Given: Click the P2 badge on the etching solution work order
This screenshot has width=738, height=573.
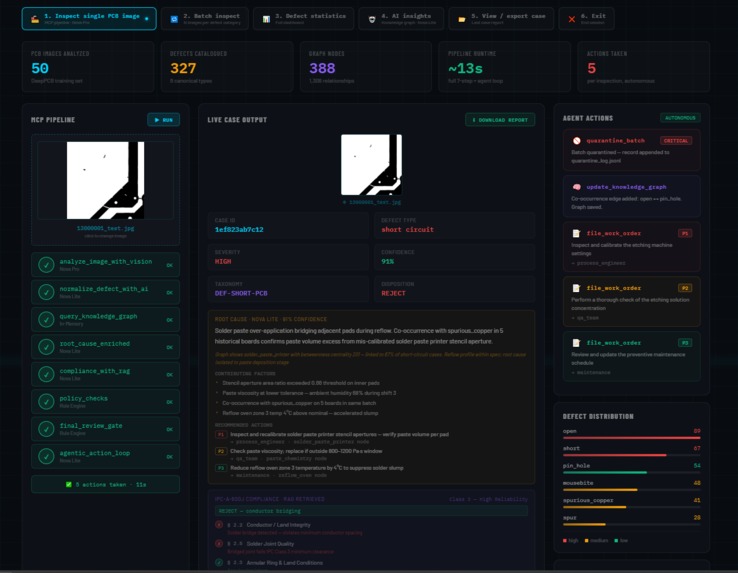Looking at the screenshot, I should 685,288.
